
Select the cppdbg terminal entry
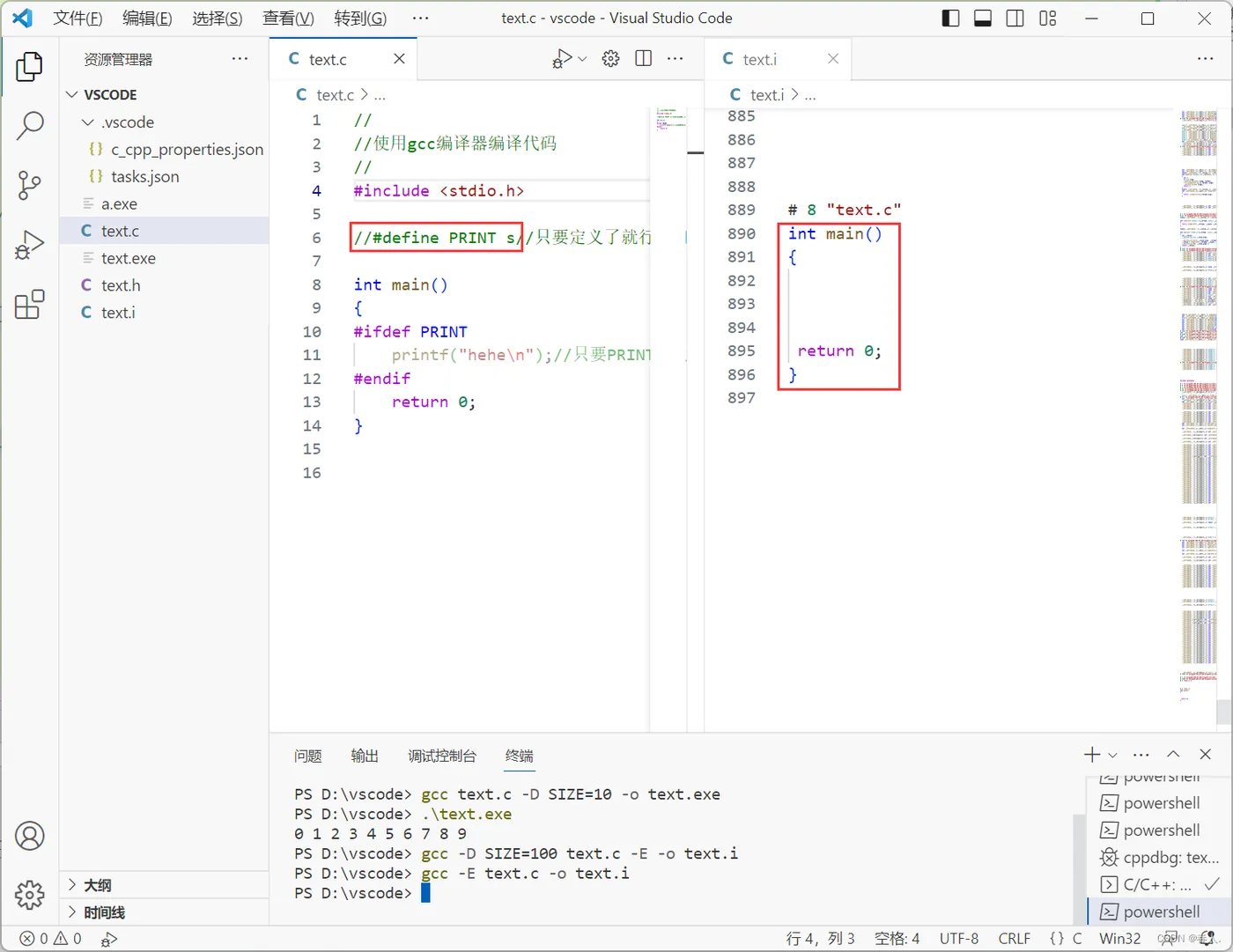click(x=1160, y=857)
